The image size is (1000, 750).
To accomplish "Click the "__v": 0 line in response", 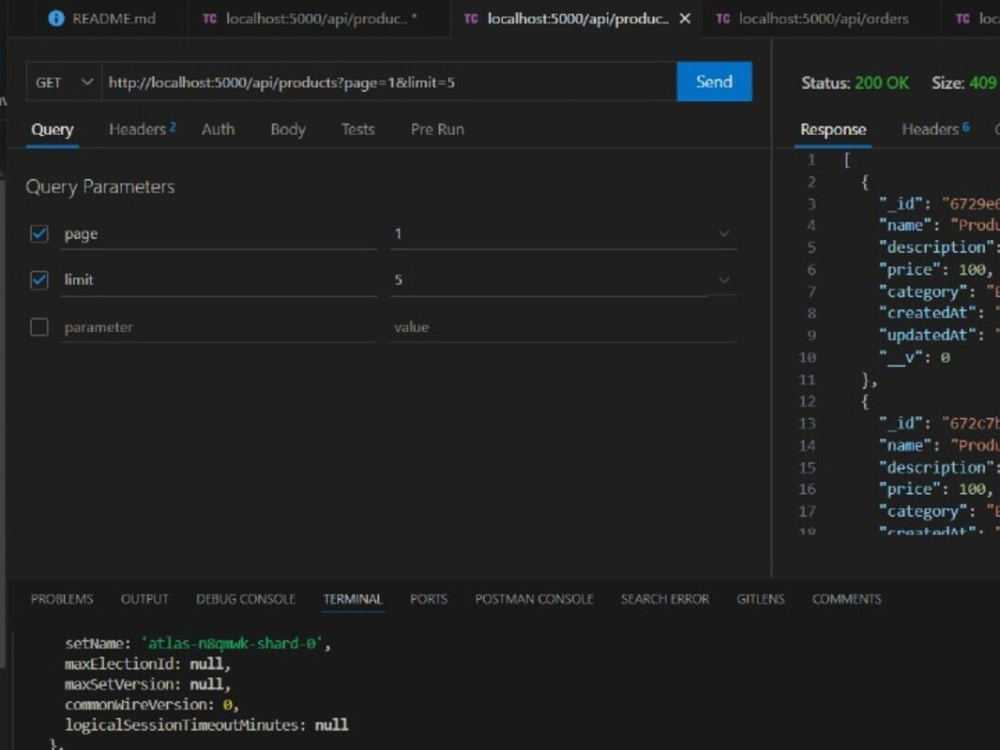I will [x=915, y=358].
